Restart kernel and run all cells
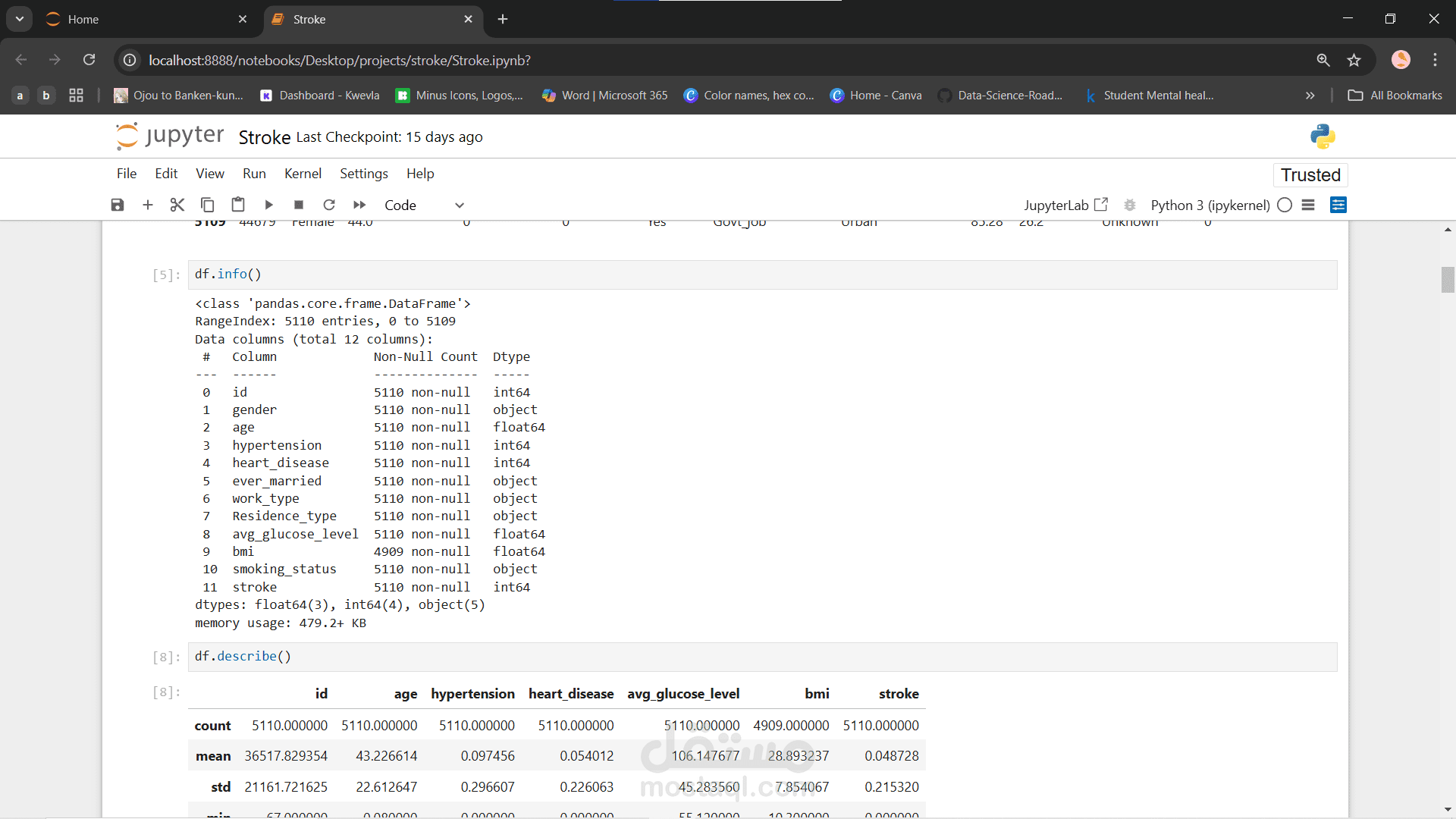The image size is (1456, 819). [359, 205]
